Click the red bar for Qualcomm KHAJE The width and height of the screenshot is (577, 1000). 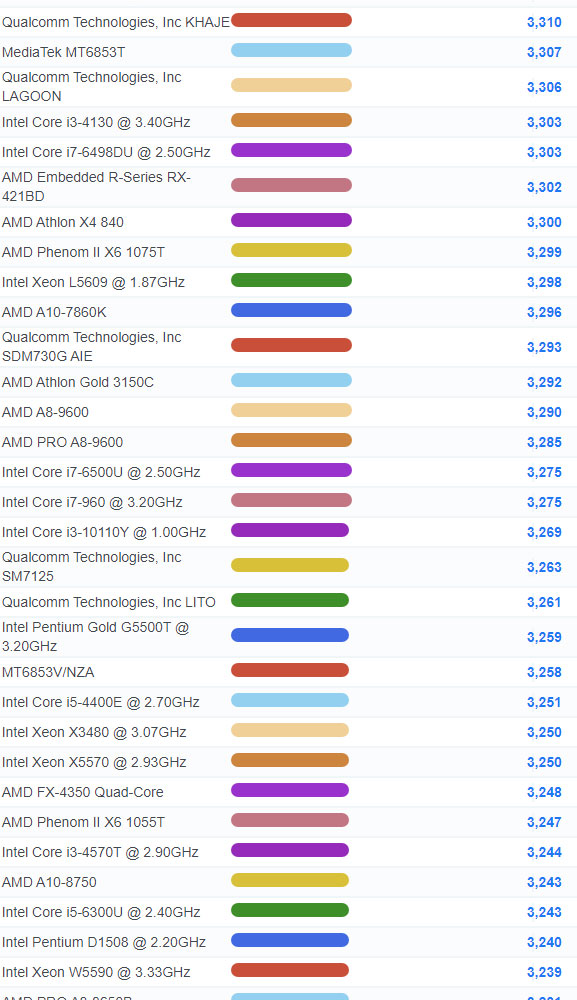[x=291, y=20]
